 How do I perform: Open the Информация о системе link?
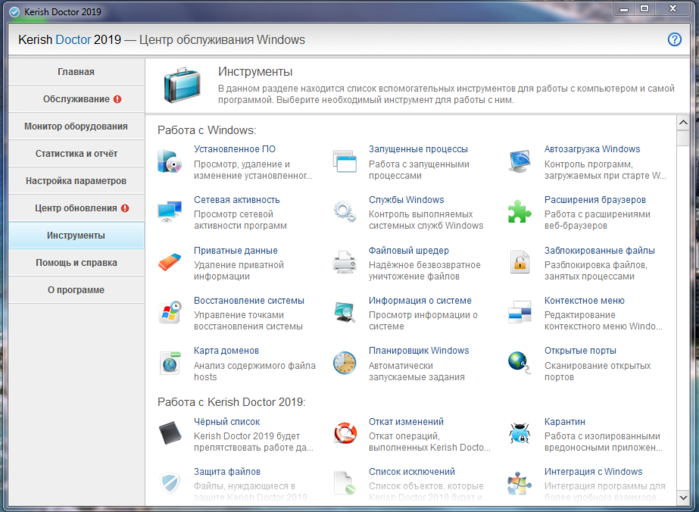(x=419, y=301)
